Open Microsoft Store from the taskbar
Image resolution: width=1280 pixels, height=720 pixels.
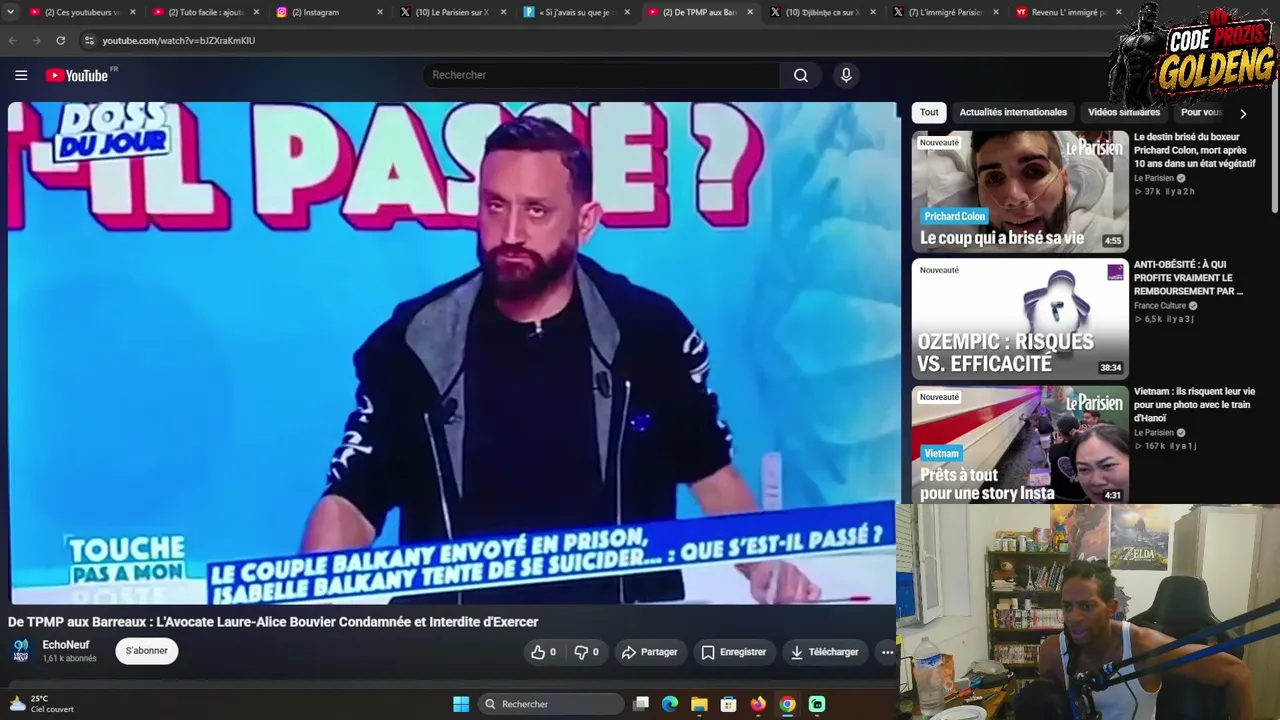729,704
